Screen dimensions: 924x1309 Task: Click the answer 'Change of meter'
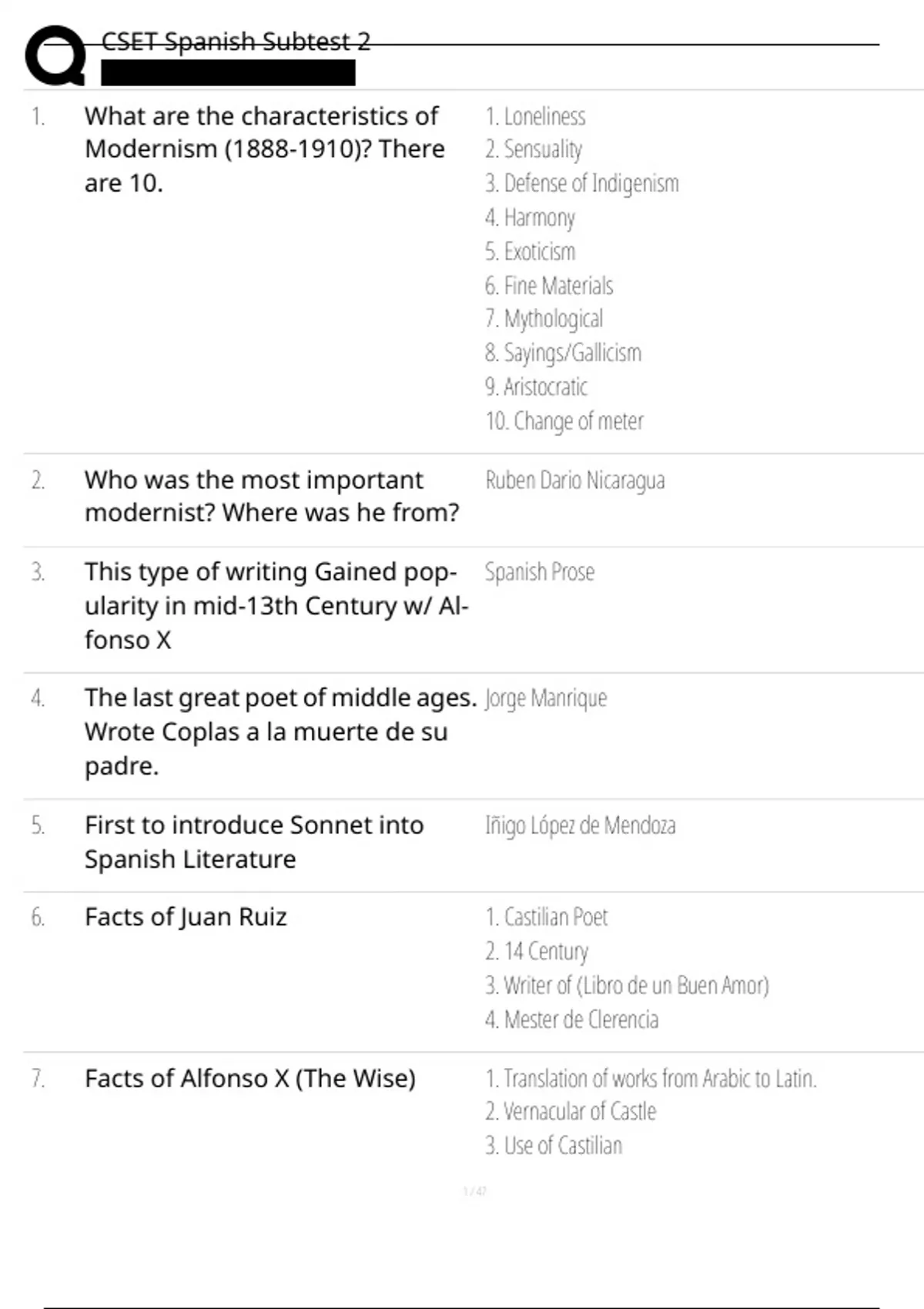point(564,421)
